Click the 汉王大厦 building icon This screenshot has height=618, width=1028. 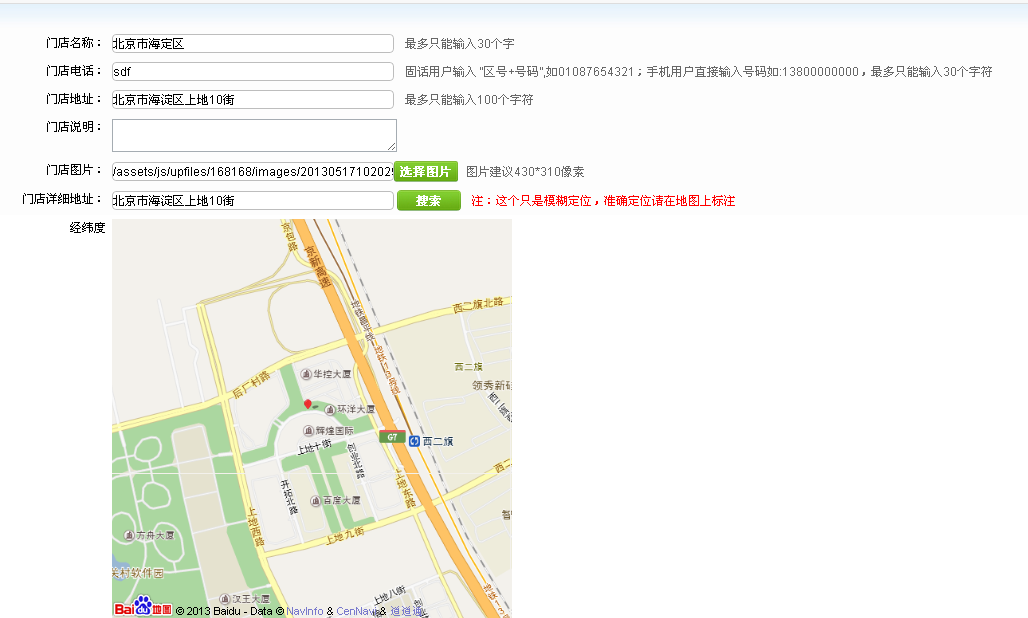click(x=224, y=598)
